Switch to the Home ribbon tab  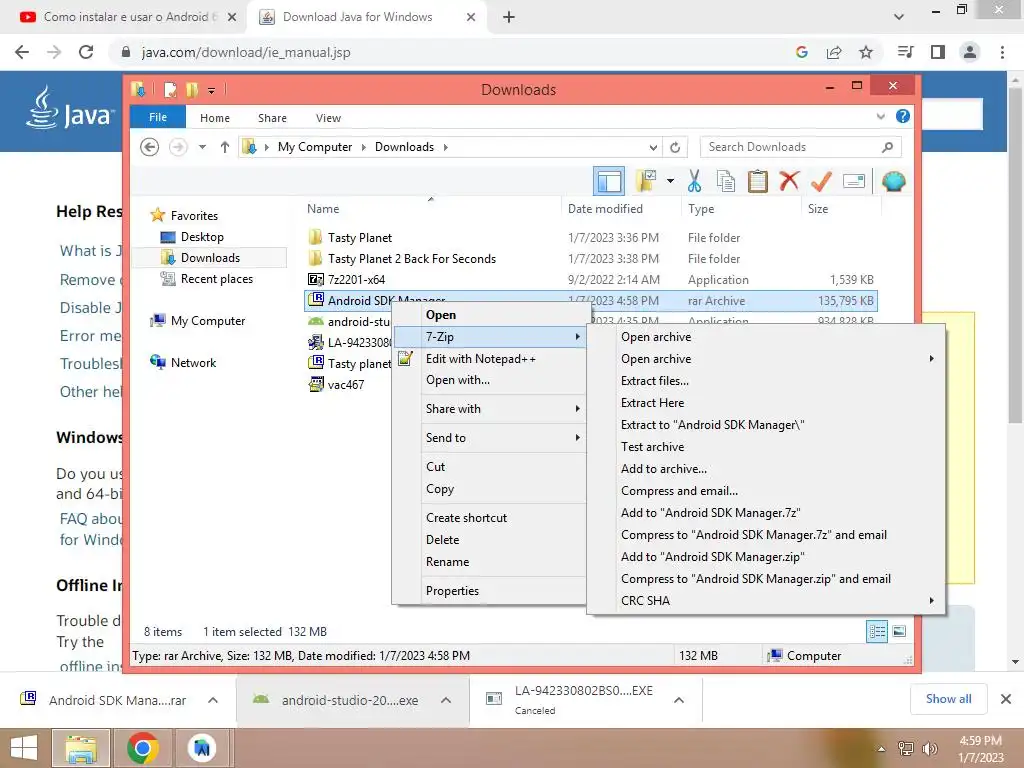point(215,118)
